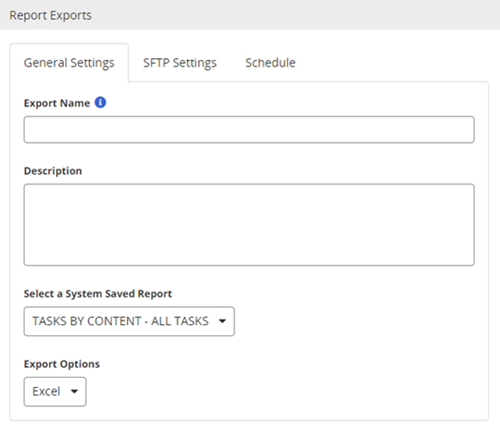The image size is (500, 426).
Task: Click the Report Exports header title
Action: tap(50, 15)
